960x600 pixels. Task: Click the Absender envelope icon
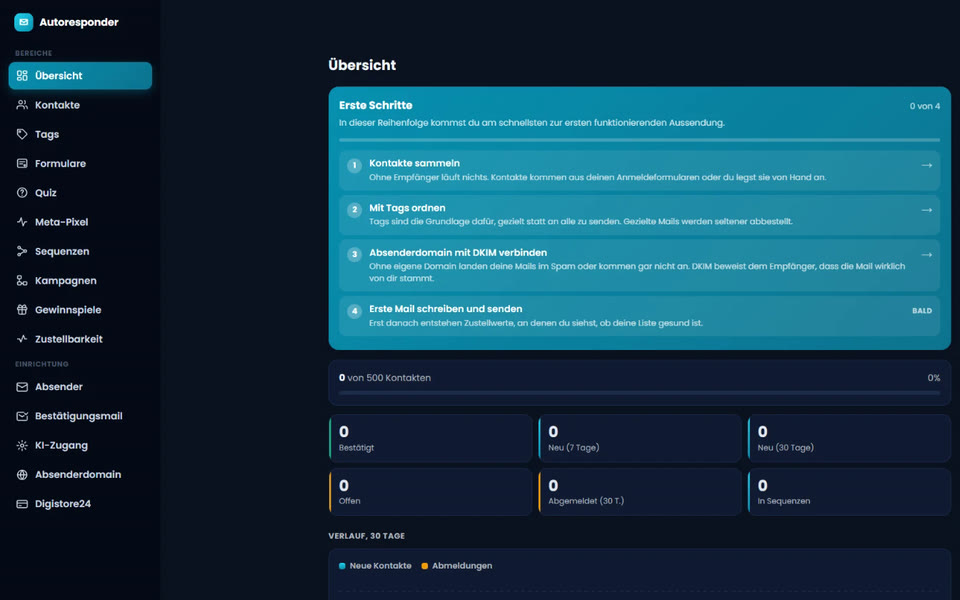pyautogui.click(x=22, y=387)
